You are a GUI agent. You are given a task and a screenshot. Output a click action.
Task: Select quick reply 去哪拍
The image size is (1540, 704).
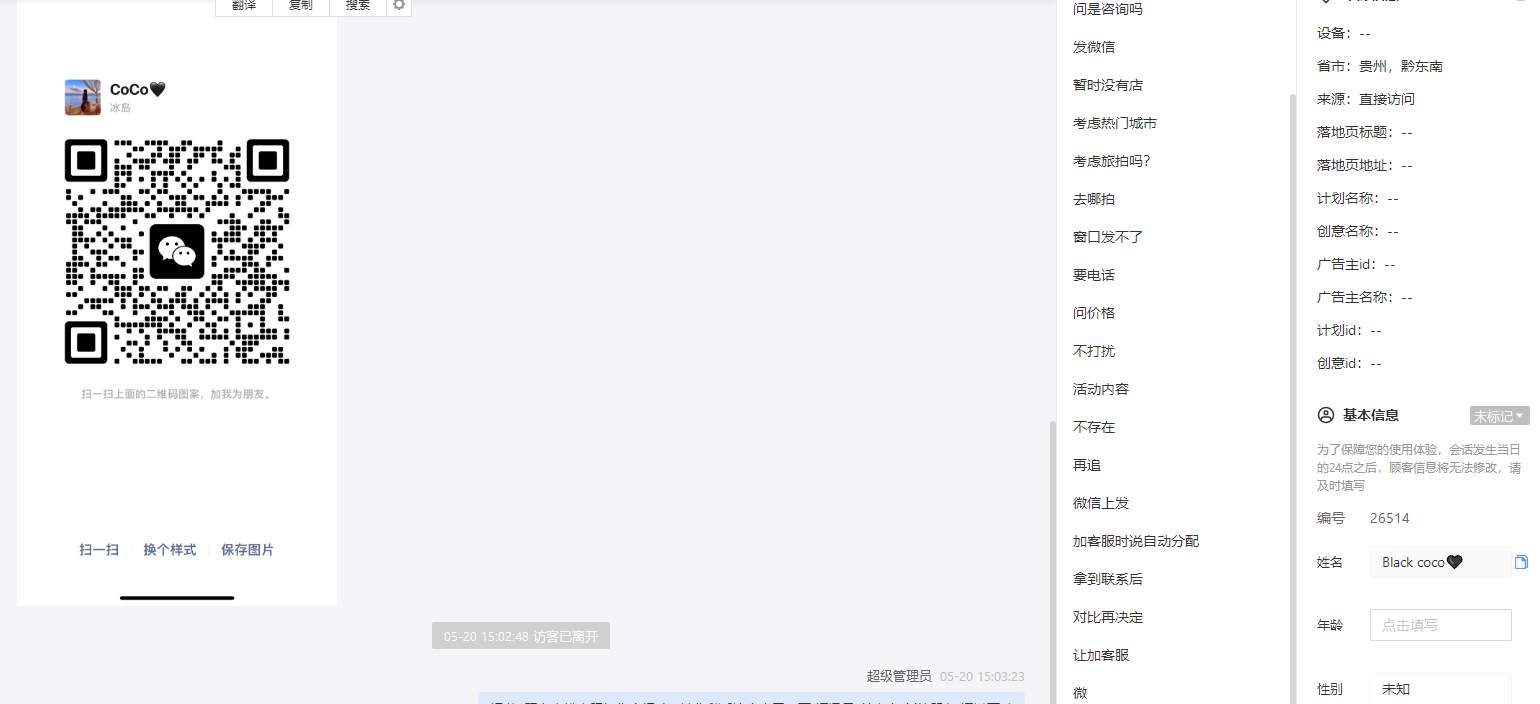tap(1094, 199)
